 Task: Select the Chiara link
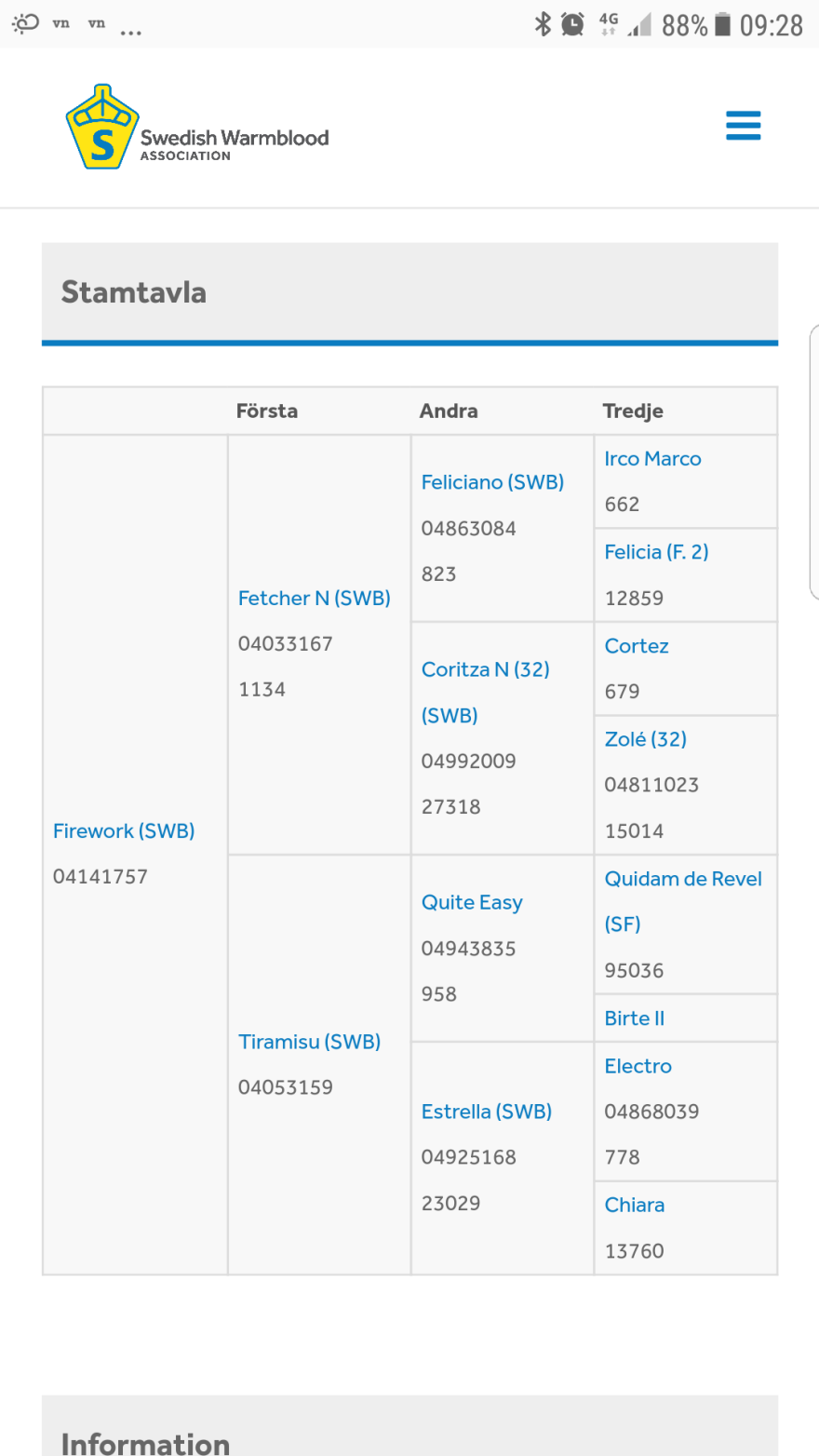pyautogui.click(x=635, y=1205)
